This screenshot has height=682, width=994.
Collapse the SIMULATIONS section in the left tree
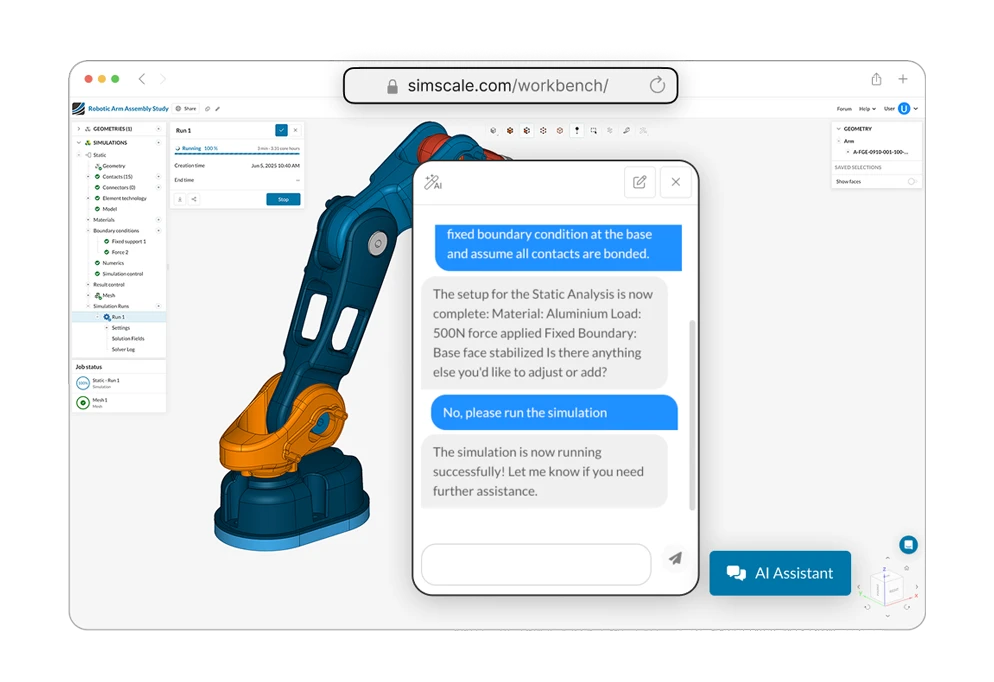(77, 142)
